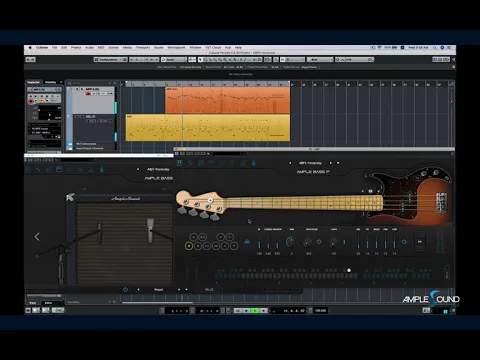Click the white capo dot on the headstock

(x=210, y=200)
